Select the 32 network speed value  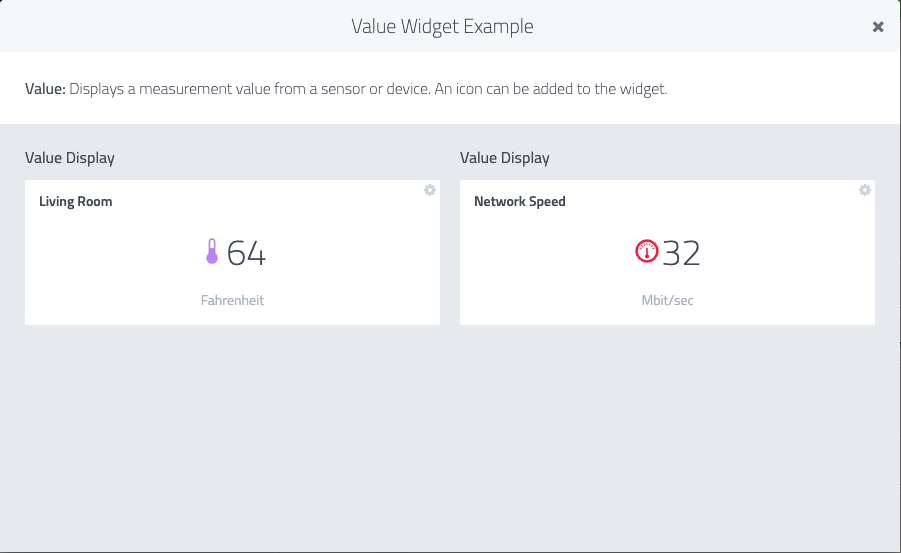681,253
